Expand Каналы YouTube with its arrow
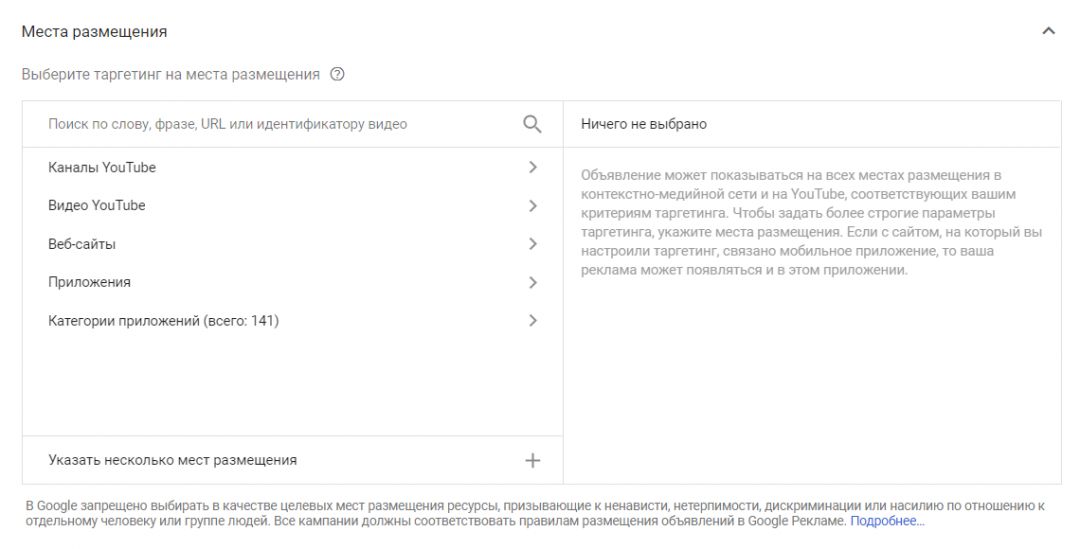 [x=532, y=167]
